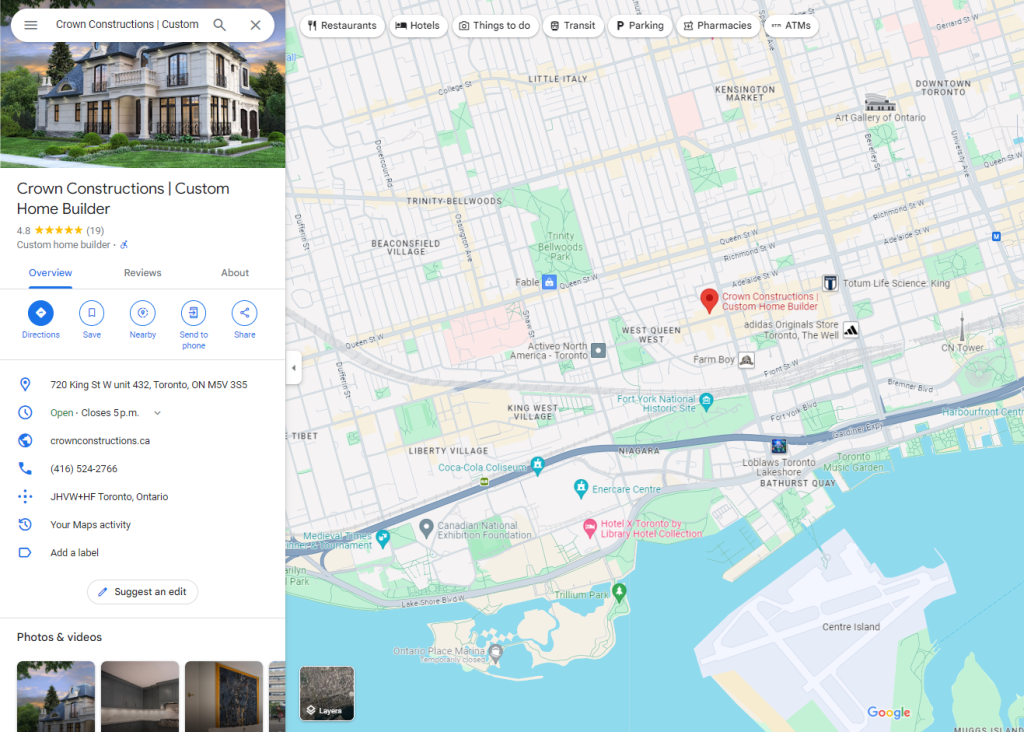This screenshot has height=732, width=1024.
Task: Collapse the left details panel
Action: pos(293,368)
